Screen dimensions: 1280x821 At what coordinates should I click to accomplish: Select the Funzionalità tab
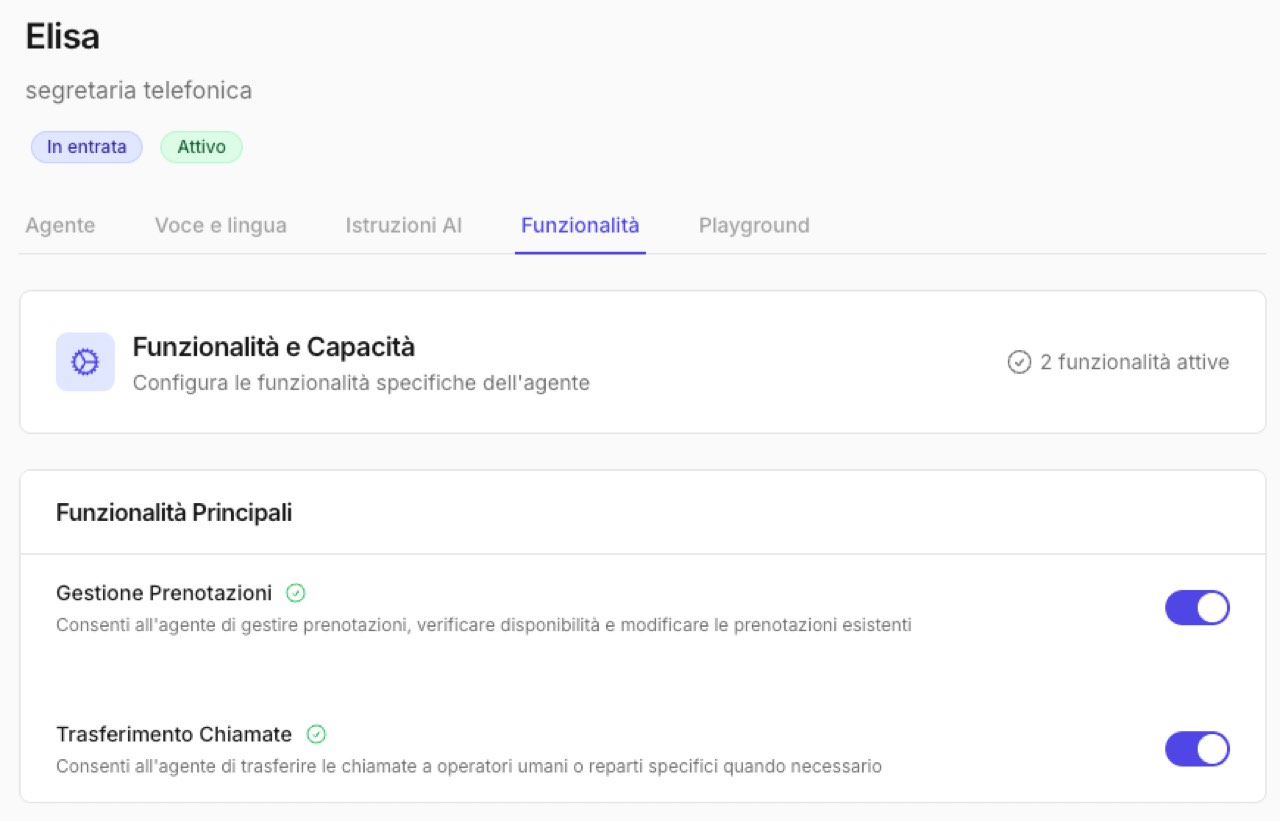pyautogui.click(x=580, y=225)
